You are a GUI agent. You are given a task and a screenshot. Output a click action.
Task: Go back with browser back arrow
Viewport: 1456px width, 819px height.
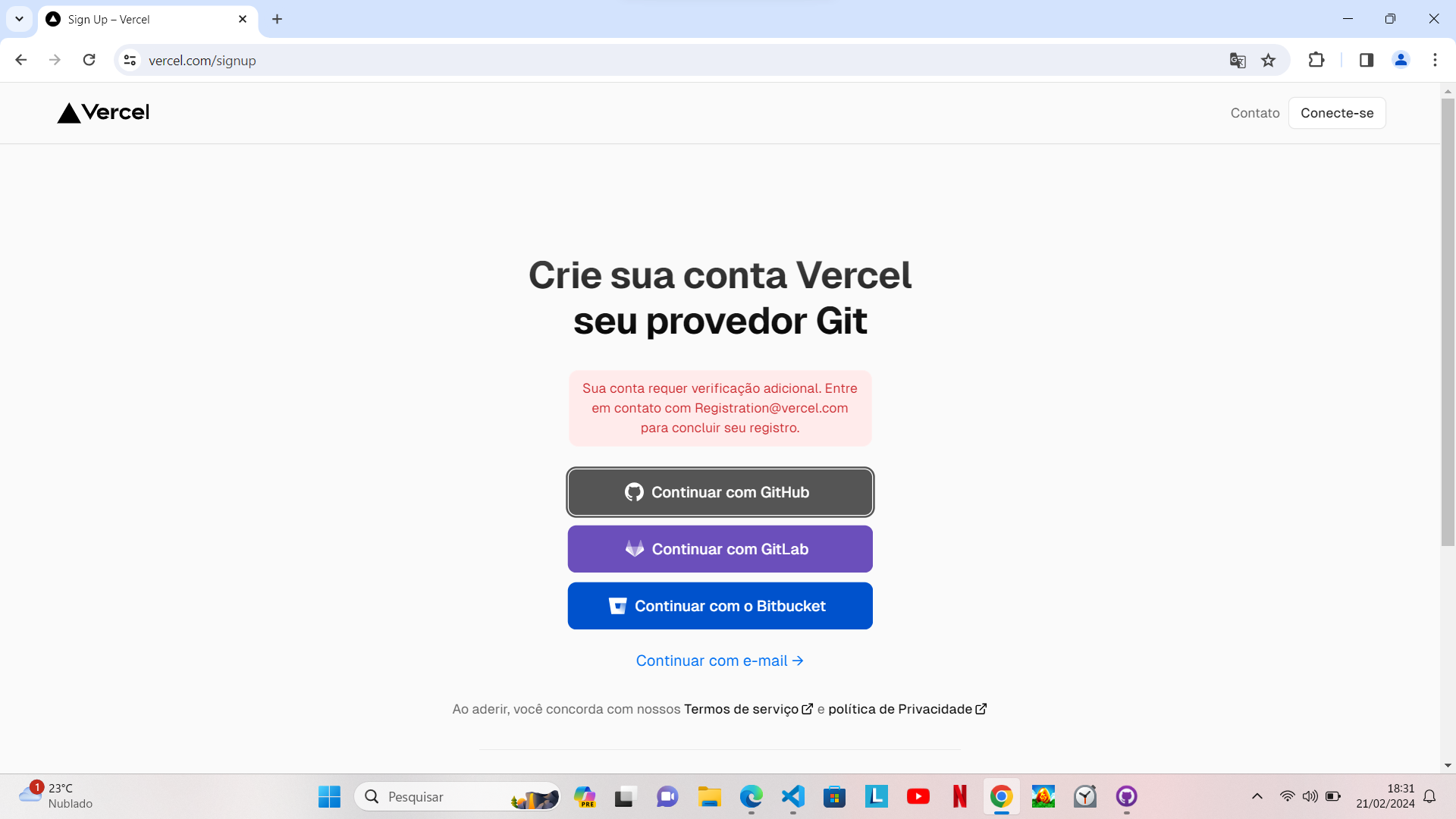click(21, 60)
